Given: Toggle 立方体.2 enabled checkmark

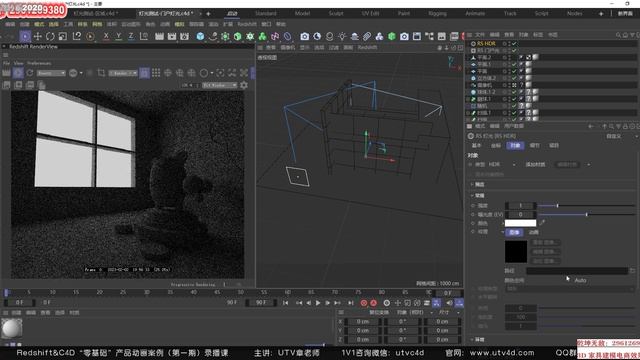Looking at the screenshot, I should [x=514, y=78].
